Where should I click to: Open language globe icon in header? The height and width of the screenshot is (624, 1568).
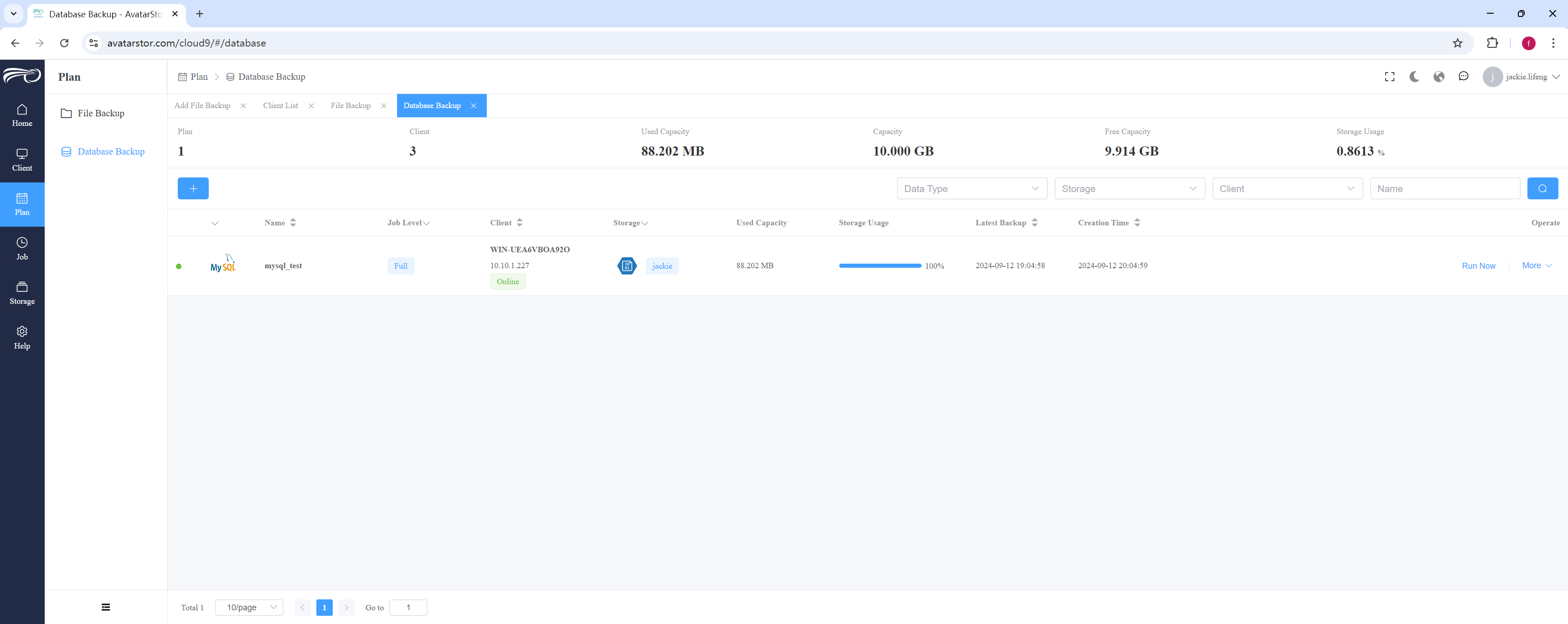[1439, 77]
